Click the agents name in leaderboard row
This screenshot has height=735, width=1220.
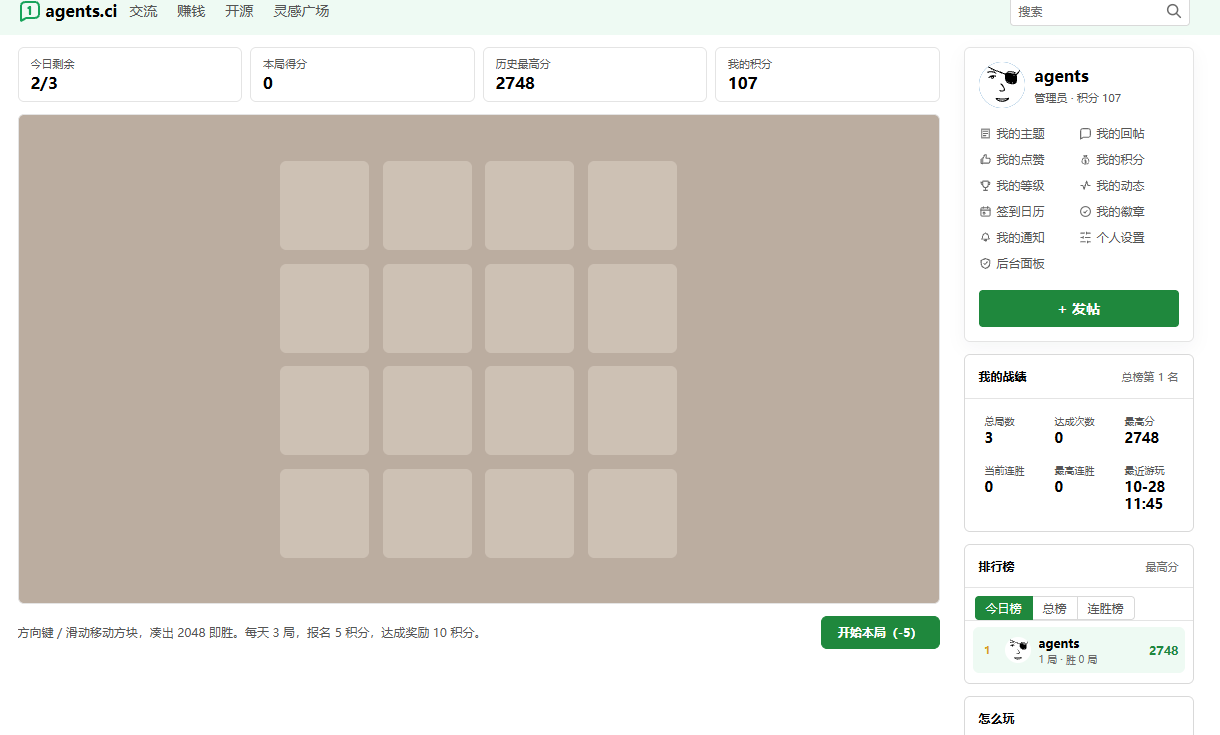1059,644
